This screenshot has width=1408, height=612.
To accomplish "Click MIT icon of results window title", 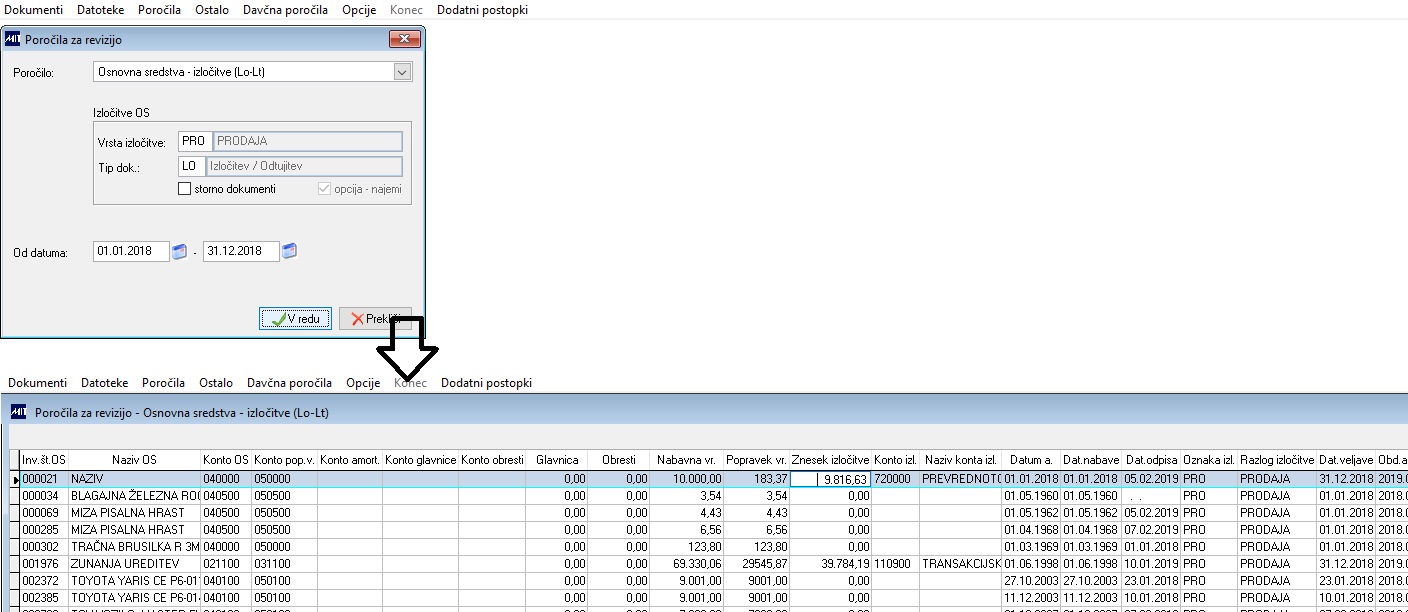I will pyautogui.click(x=19, y=412).
